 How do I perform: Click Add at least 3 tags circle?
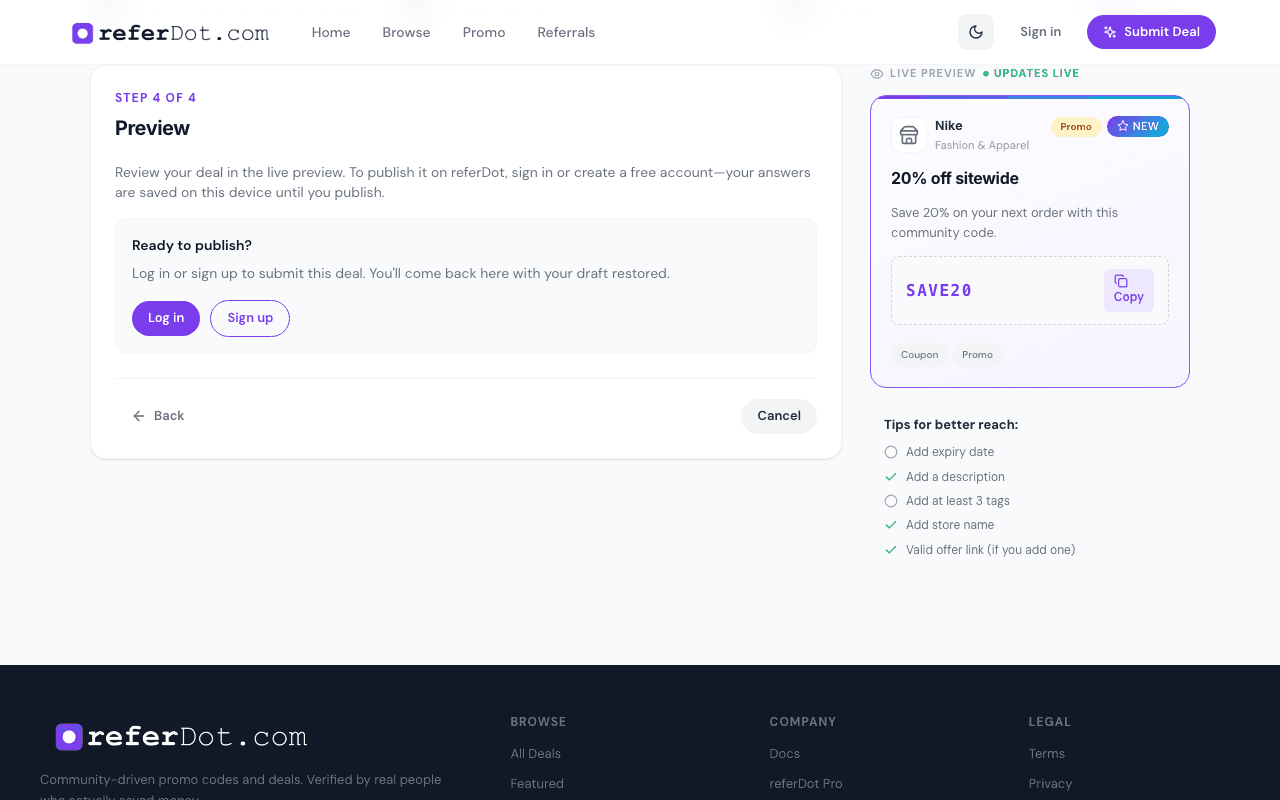(x=891, y=501)
